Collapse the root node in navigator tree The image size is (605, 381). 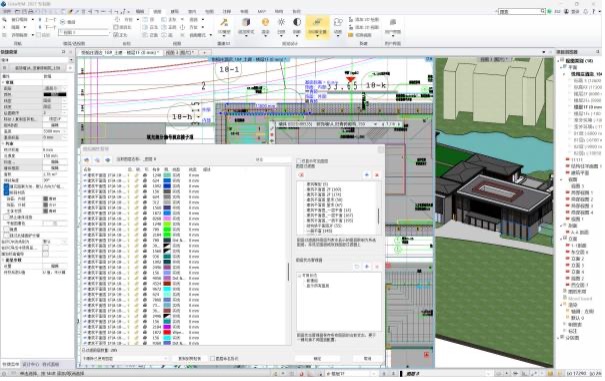(x=558, y=61)
